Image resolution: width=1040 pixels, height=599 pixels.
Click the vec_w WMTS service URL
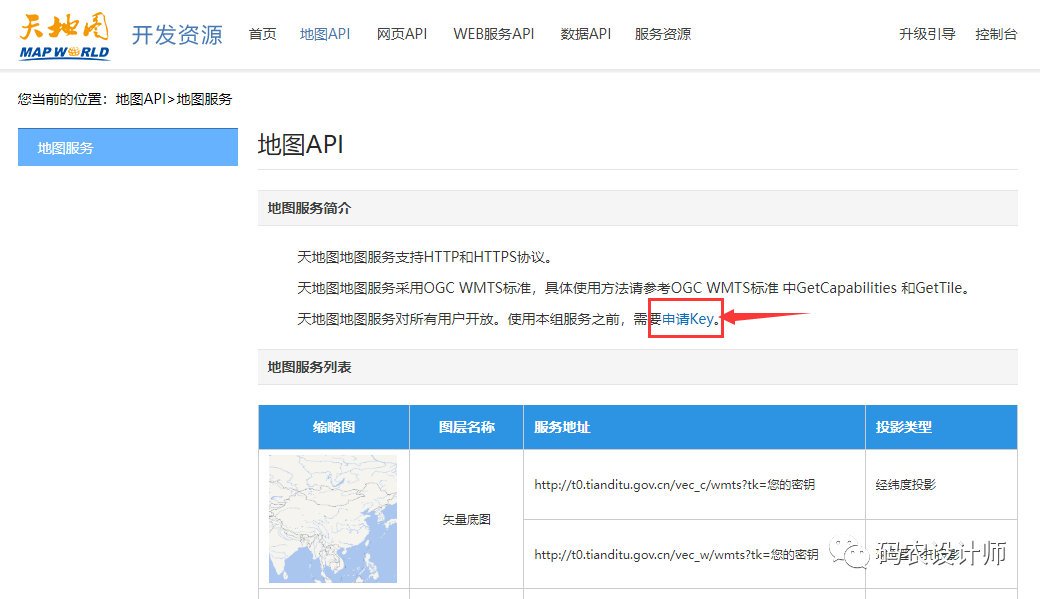pyautogui.click(x=676, y=554)
